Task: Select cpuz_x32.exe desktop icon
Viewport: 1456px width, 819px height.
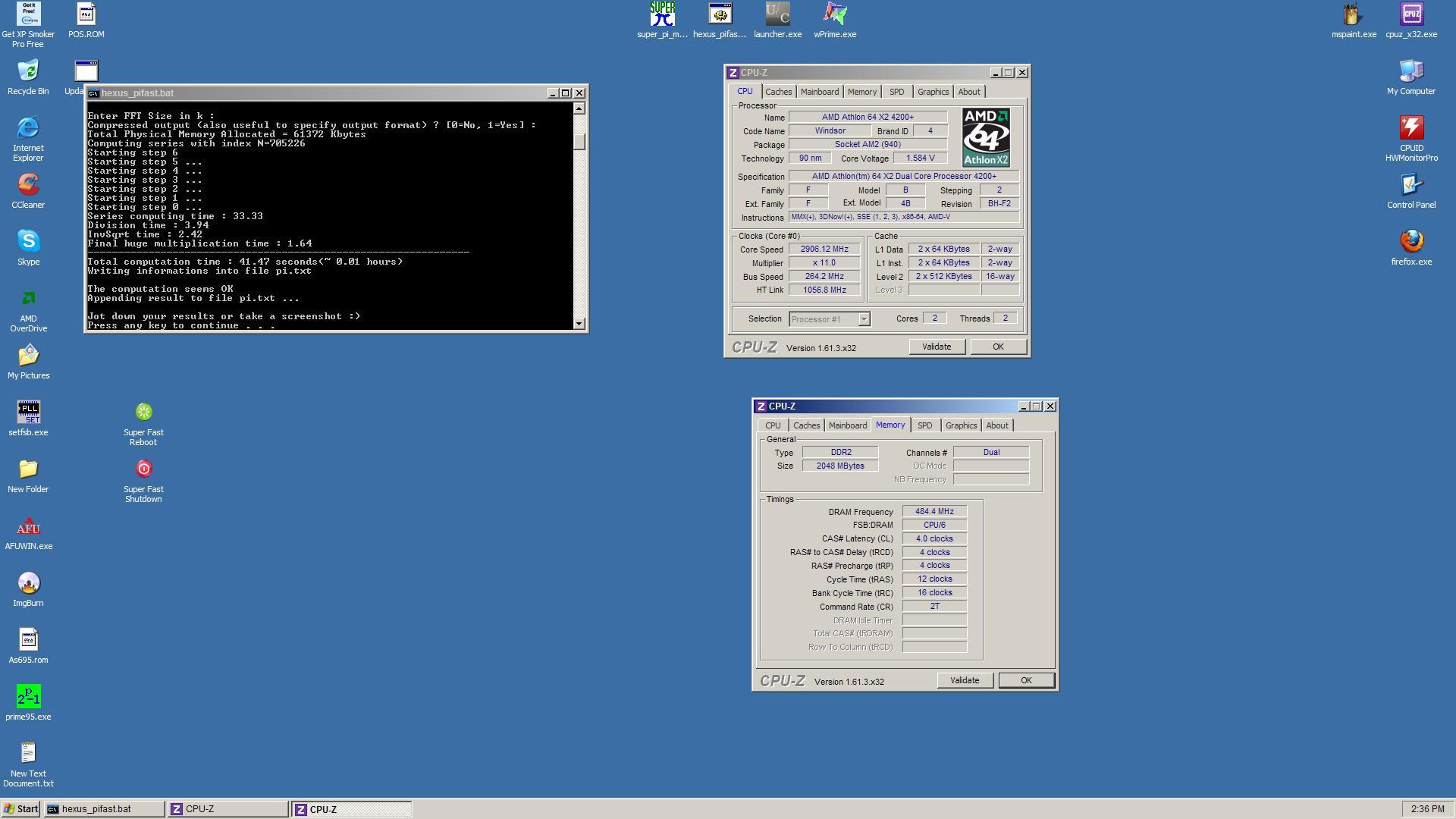Action: 1411,20
